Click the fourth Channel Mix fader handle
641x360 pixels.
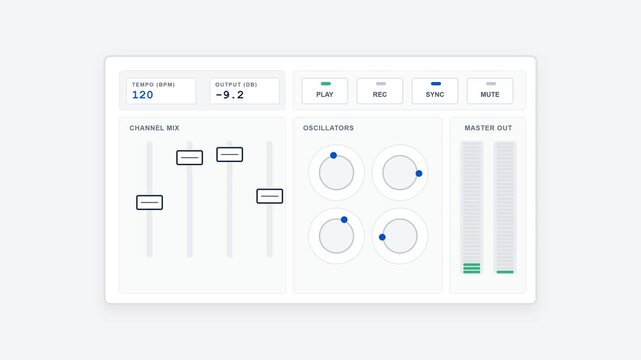point(270,196)
